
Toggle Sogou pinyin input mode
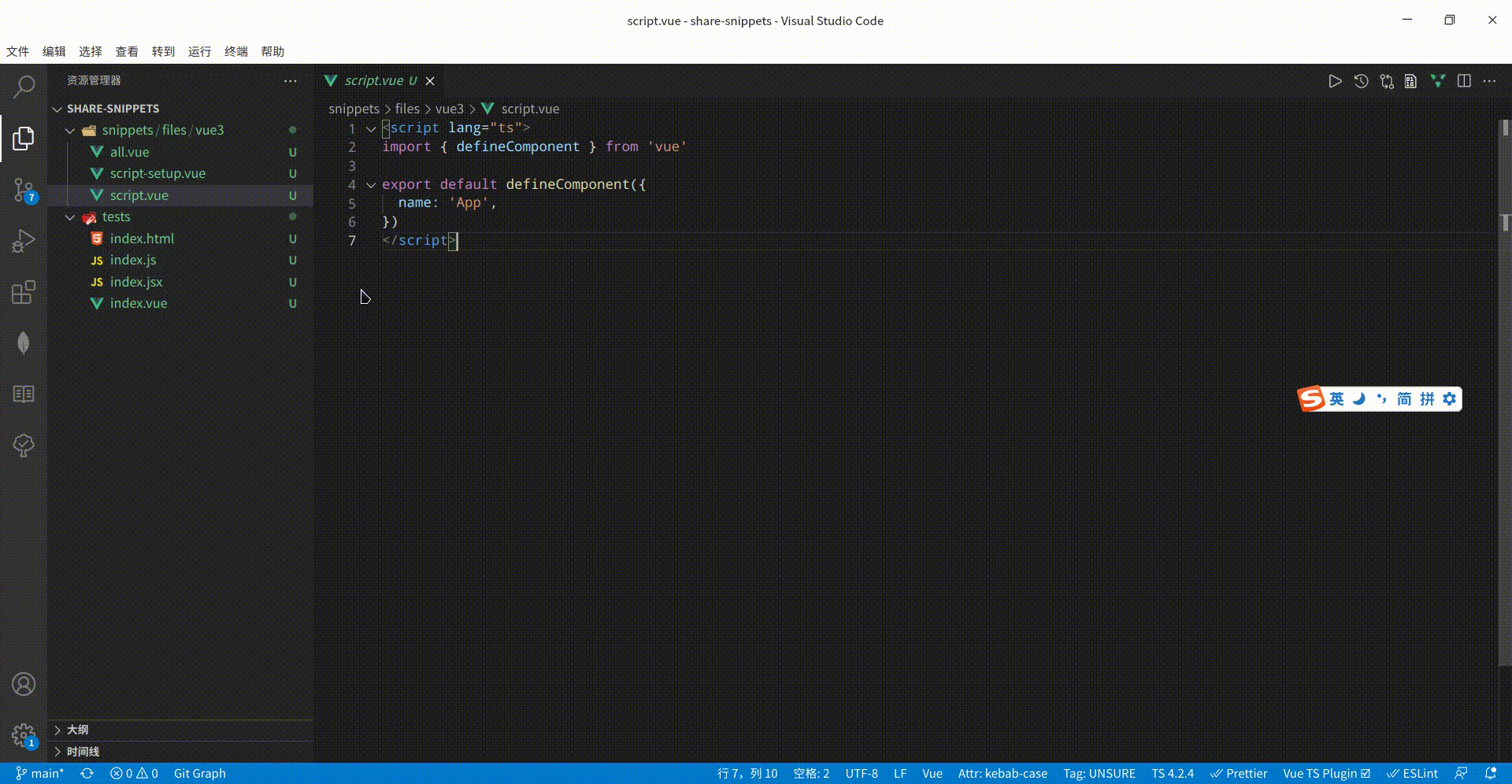pos(1427,399)
